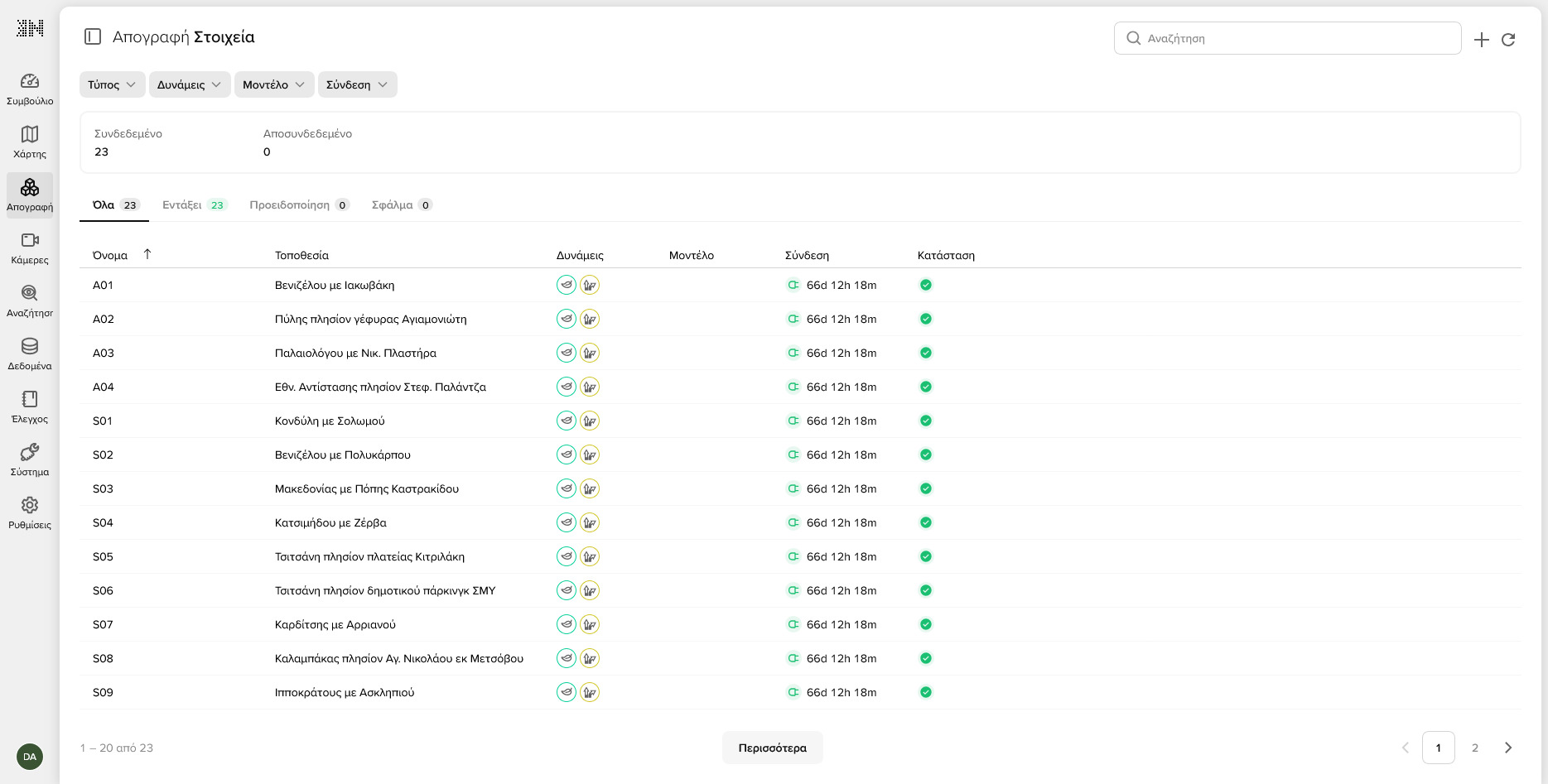Screen dimensions: 1548x784
Task: Open the Σύστημα system section
Action: pyautogui.click(x=30, y=460)
